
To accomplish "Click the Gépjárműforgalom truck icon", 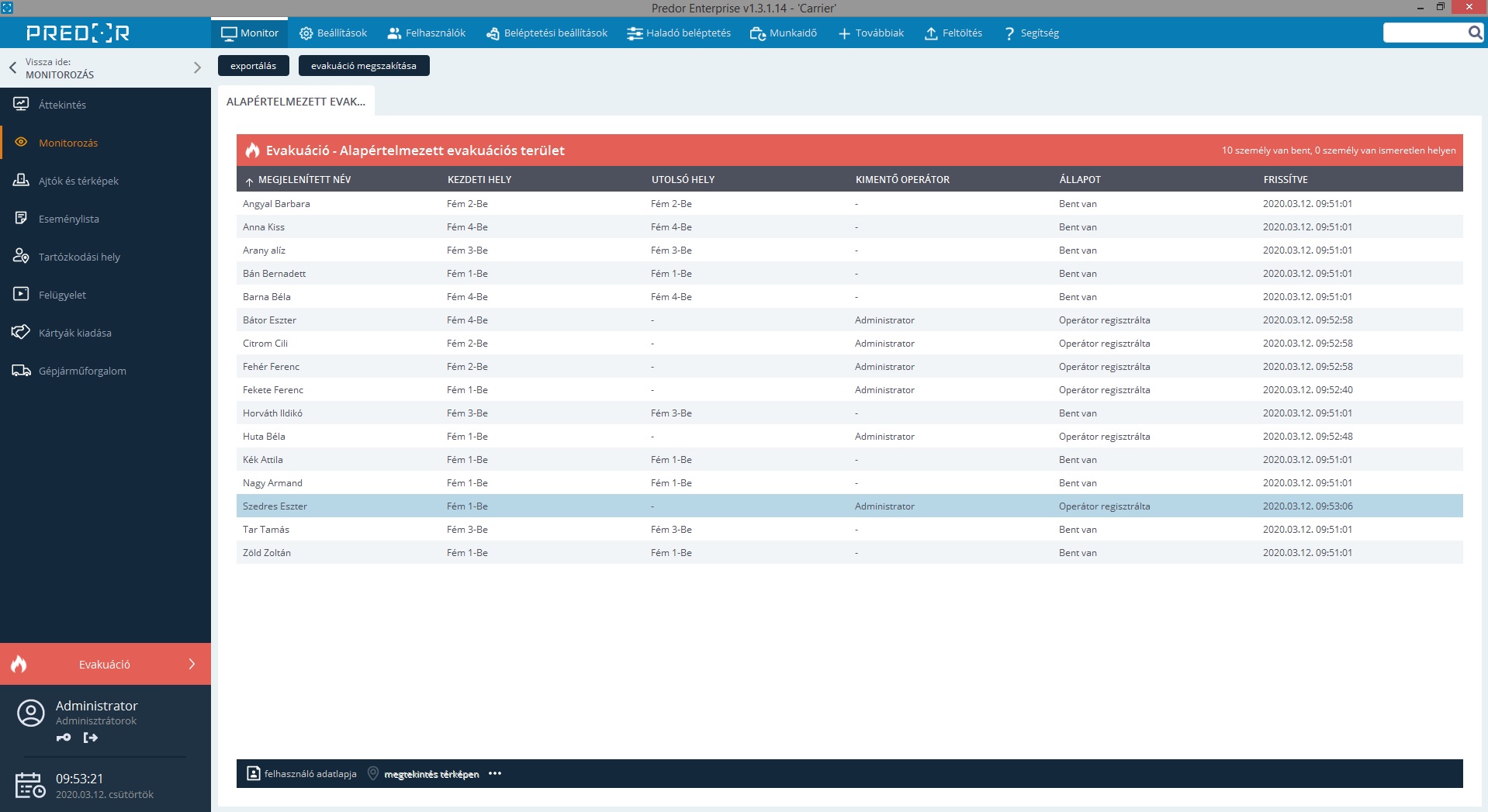I will pos(21,371).
